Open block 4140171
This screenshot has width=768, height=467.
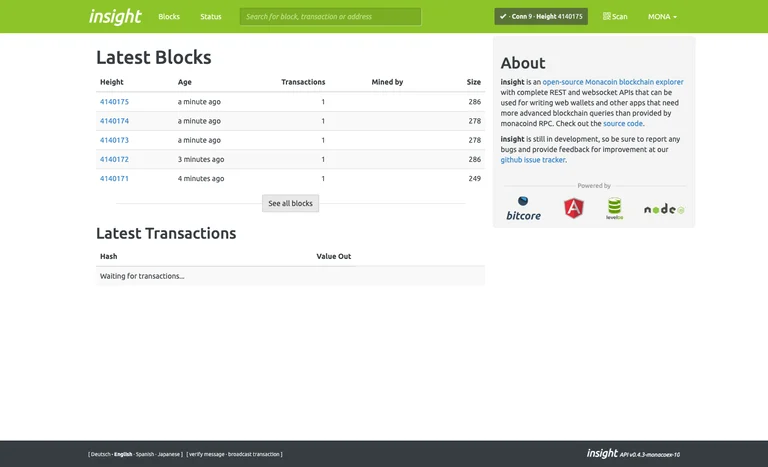[x=114, y=178]
